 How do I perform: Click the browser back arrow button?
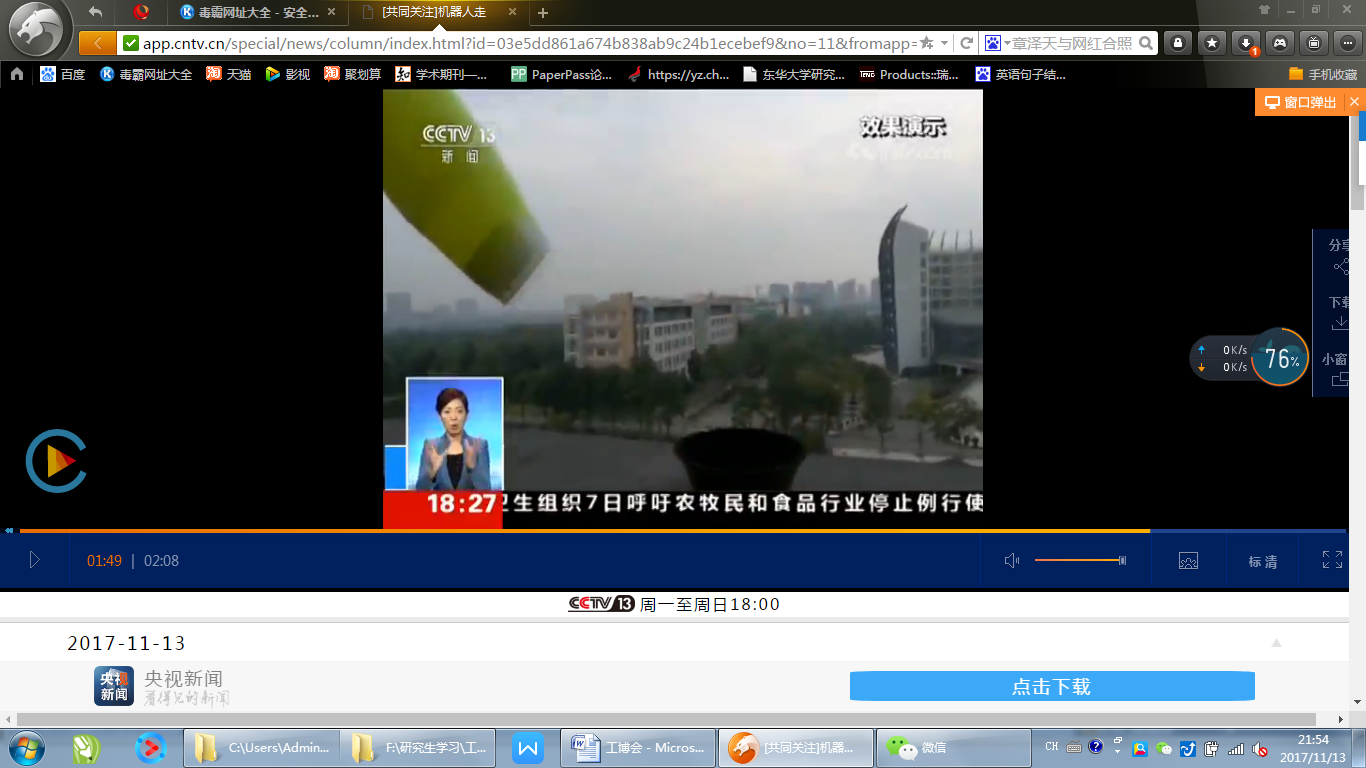pos(97,43)
